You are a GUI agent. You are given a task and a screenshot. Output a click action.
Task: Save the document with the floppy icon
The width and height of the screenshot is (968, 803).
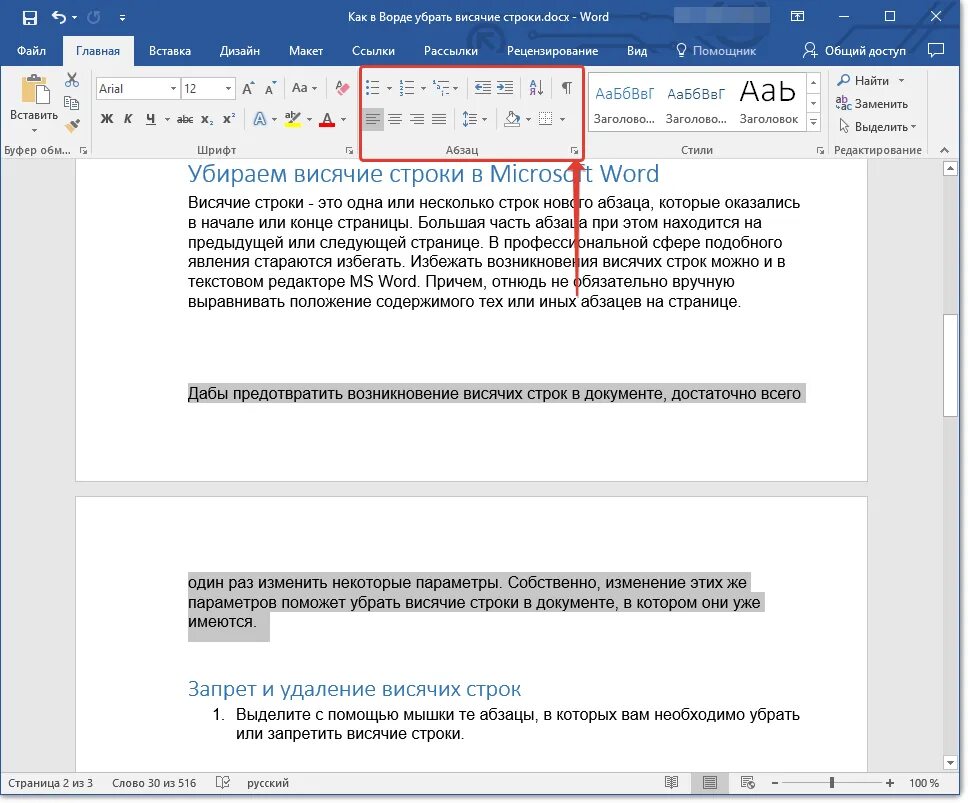29,17
